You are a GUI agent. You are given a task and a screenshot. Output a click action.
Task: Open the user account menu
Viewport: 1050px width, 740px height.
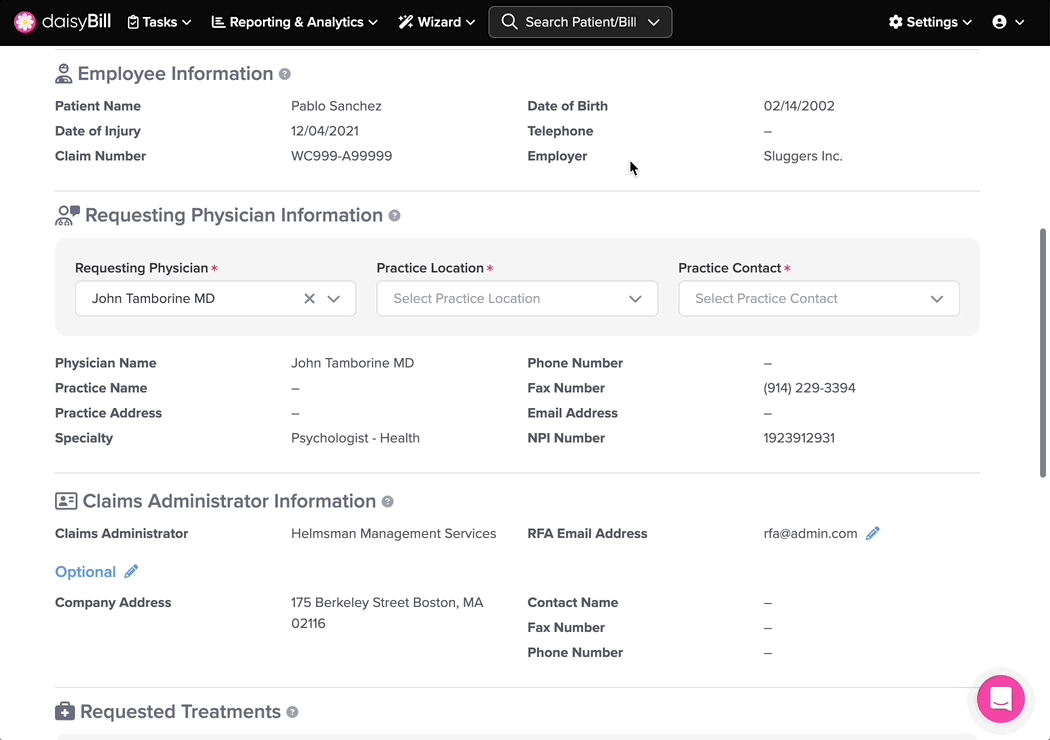[x=1008, y=22]
